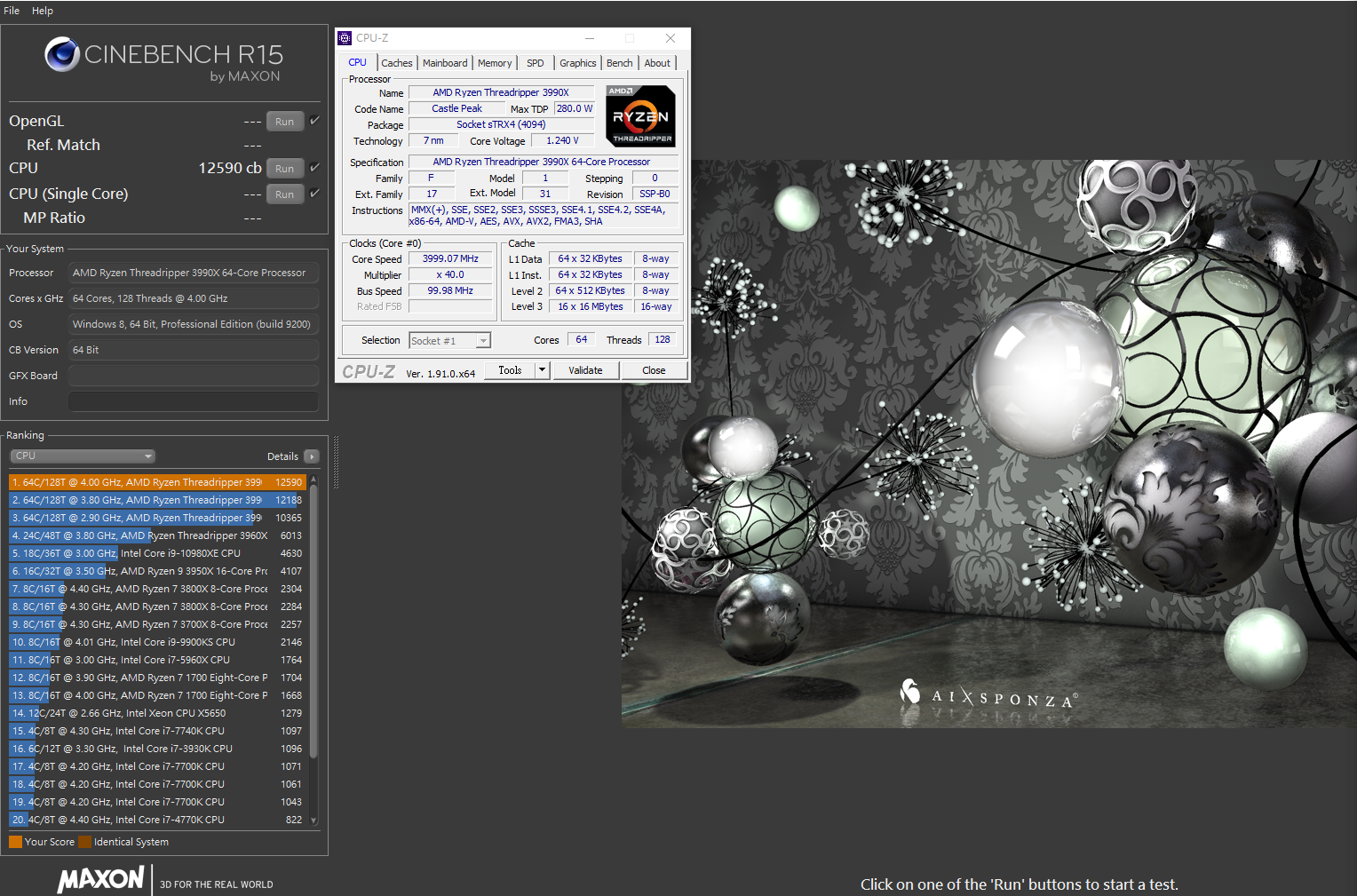Image resolution: width=1357 pixels, height=896 pixels.
Task: Click the Core Speed value 3999.07 MHz
Action: click(x=450, y=259)
